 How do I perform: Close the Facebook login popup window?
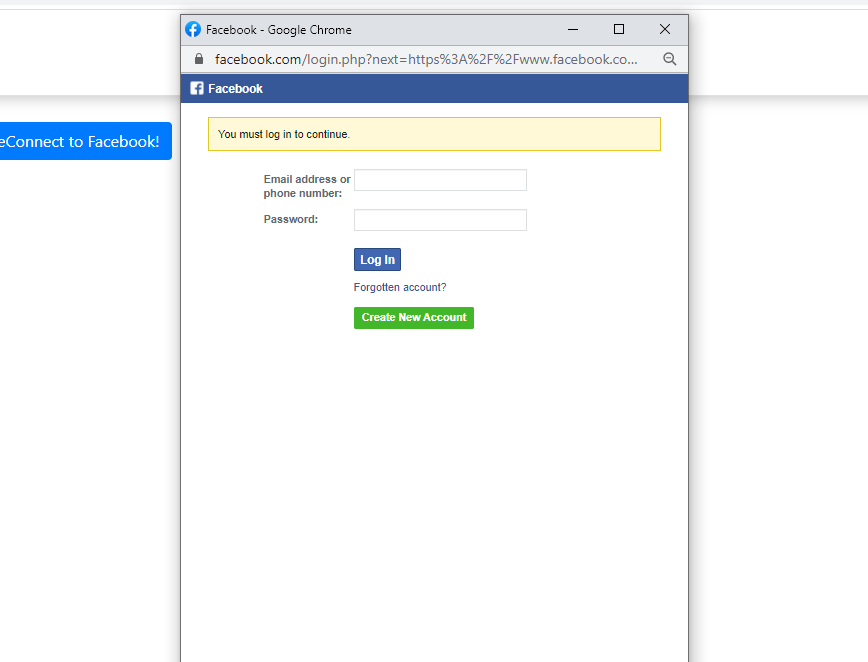pyautogui.click(x=665, y=29)
